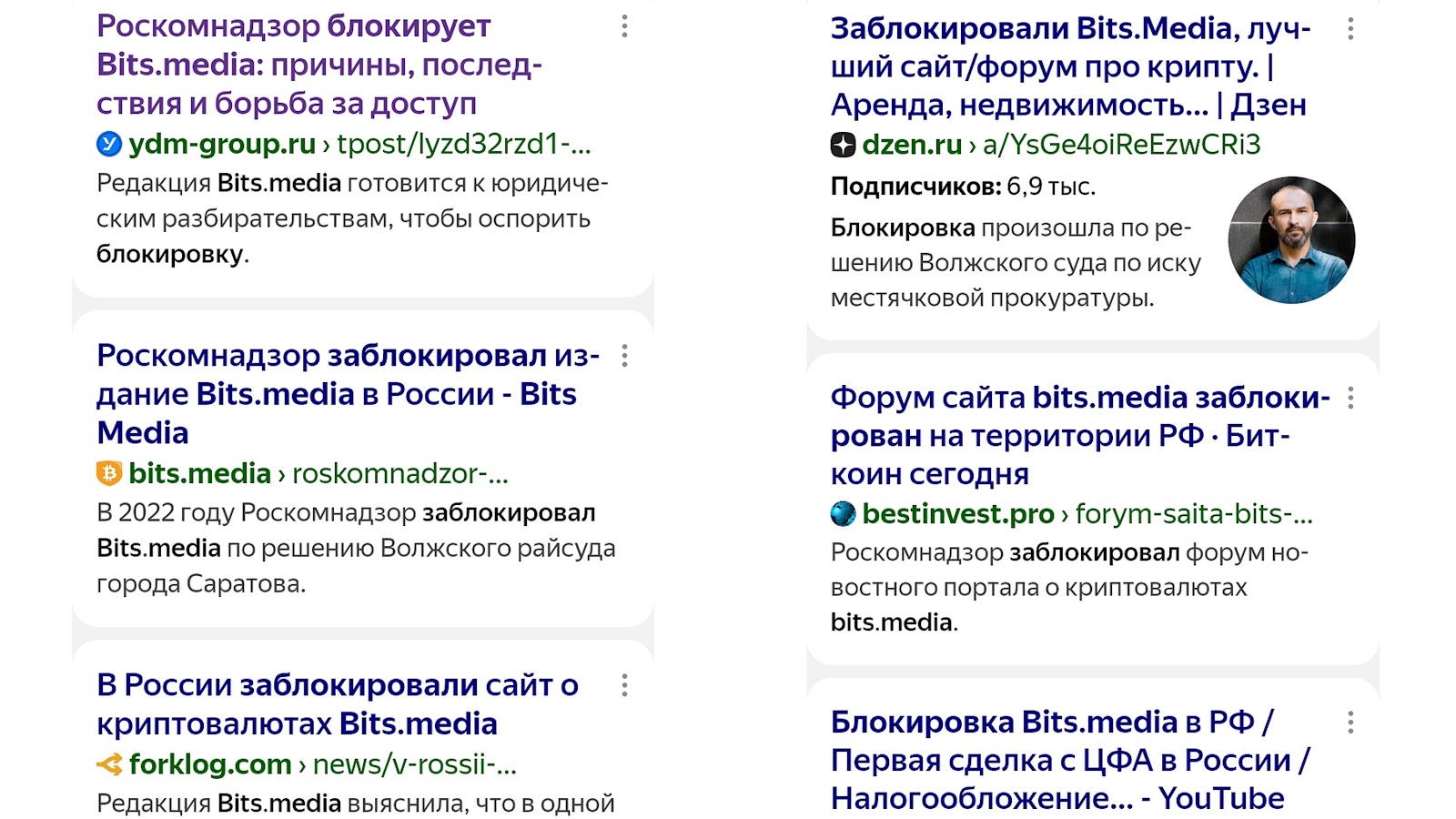This screenshot has height=819, width=1456.
Task: Click the bits.media green domain link
Action: point(200,473)
